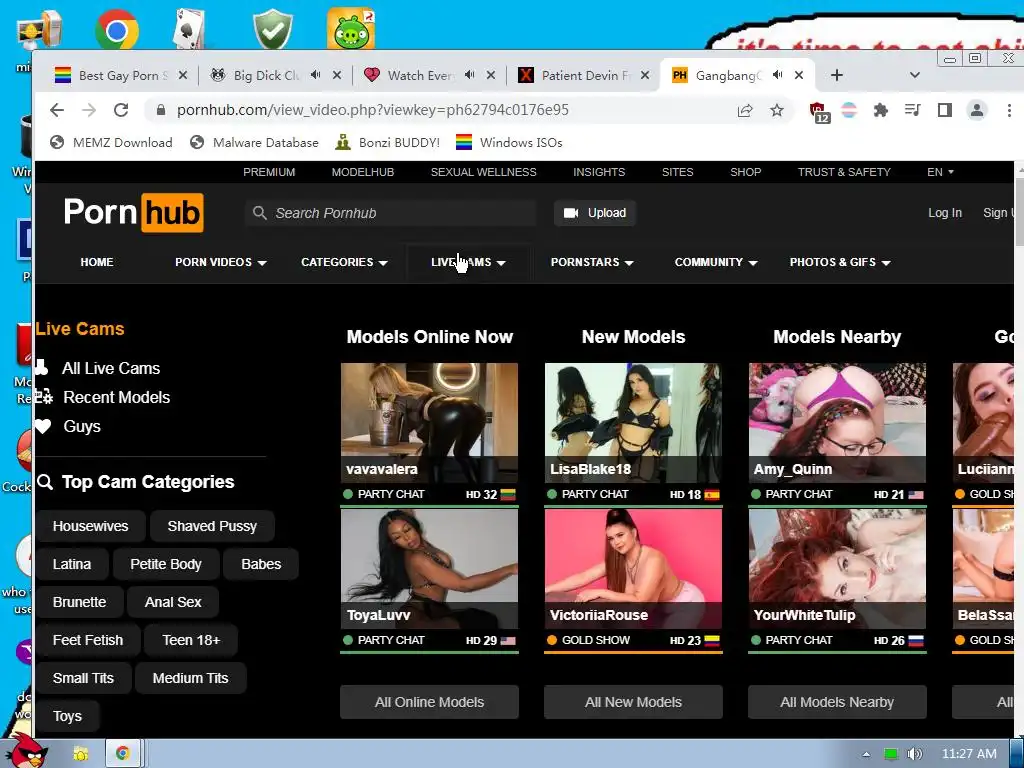1024x768 pixels.
Task: Mute the Gangbang tab audio
Action: coord(777,75)
